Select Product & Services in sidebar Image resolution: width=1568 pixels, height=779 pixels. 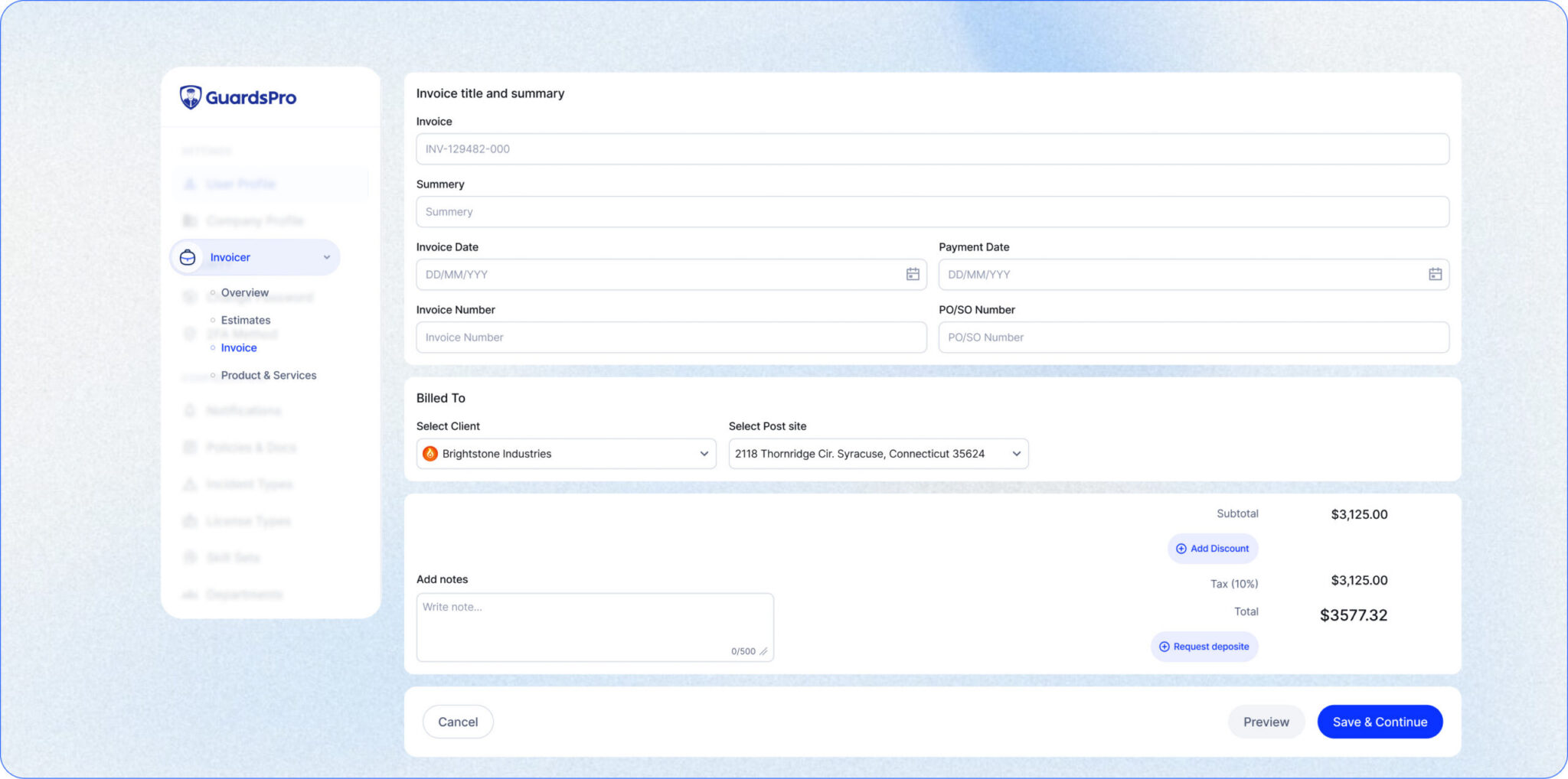coord(268,375)
